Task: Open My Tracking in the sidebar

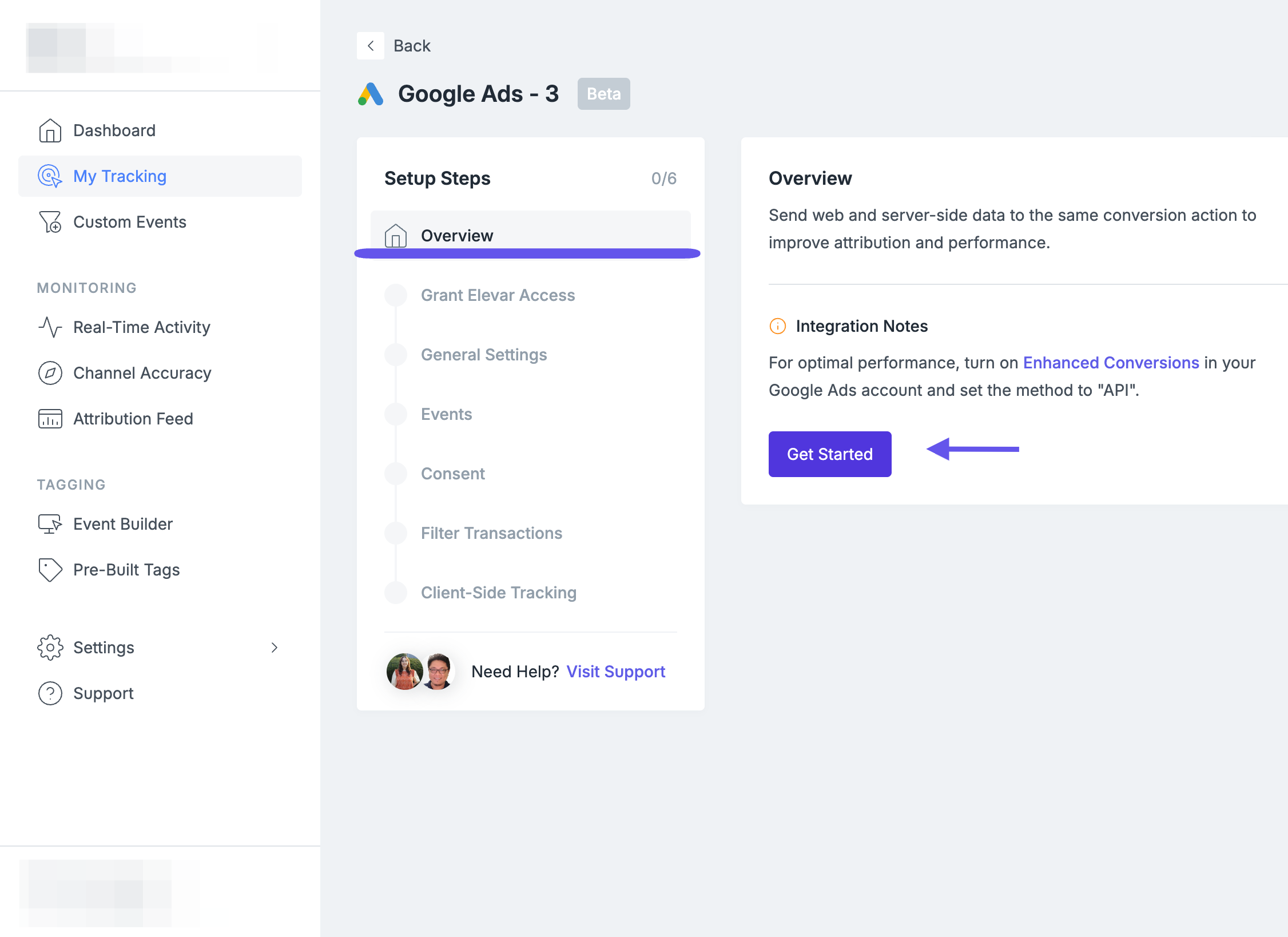Action: [160, 176]
